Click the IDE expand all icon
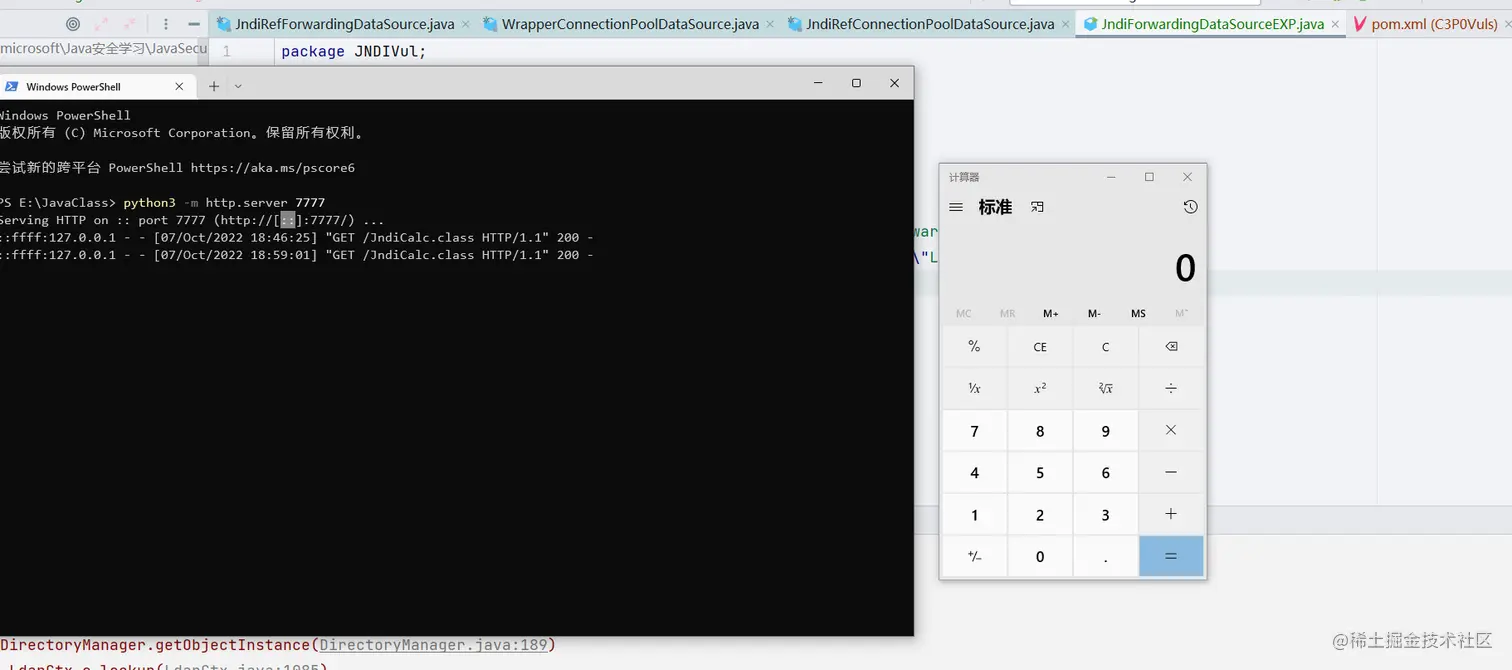This screenshot has height=670, width=1512. click(102, 24)
